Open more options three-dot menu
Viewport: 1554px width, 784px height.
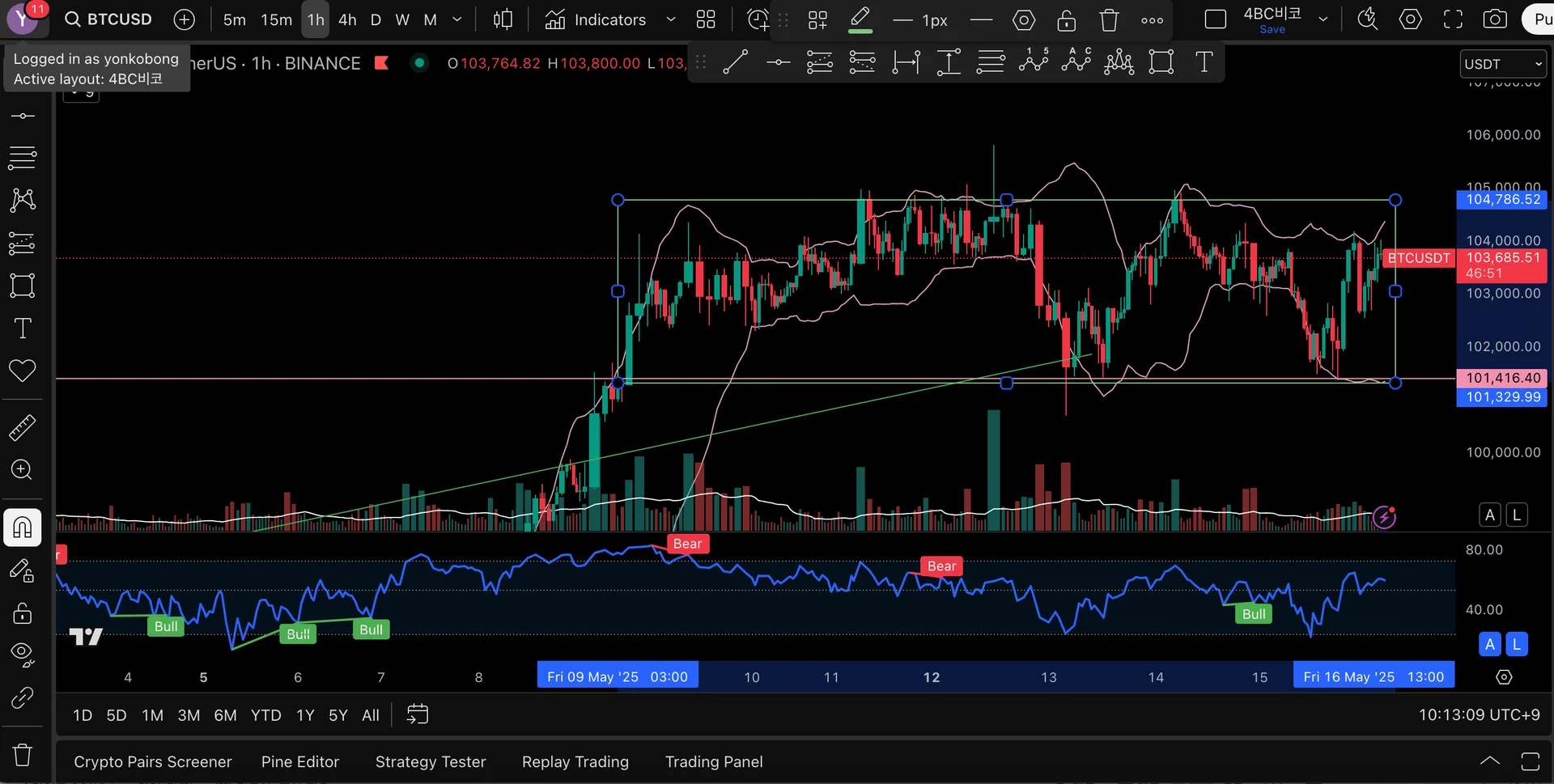click(x=1152, y=20)
